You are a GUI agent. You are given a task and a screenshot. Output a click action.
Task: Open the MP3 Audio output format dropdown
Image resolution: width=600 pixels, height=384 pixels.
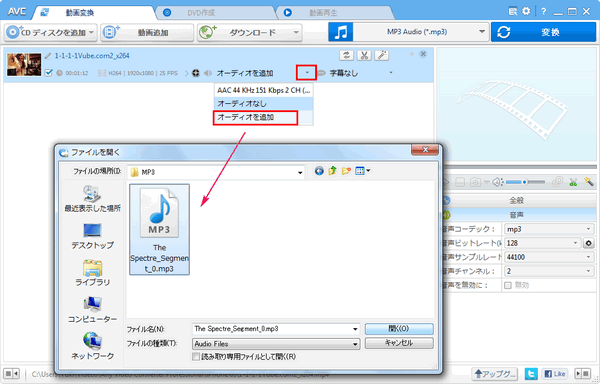pyautogui.click(x=421, y=32)
